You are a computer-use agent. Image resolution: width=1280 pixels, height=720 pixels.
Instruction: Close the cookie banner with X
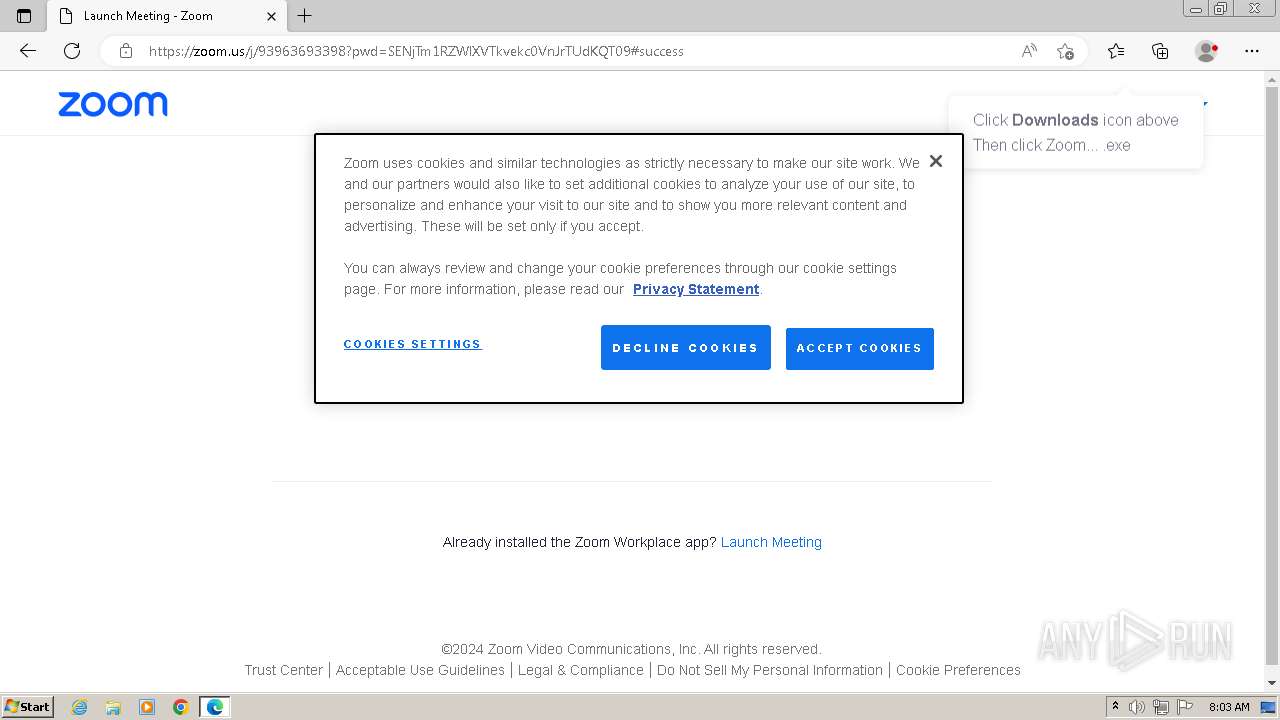click(x=935, y=161)
